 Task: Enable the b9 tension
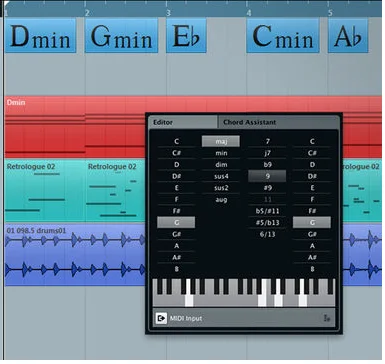267,165
